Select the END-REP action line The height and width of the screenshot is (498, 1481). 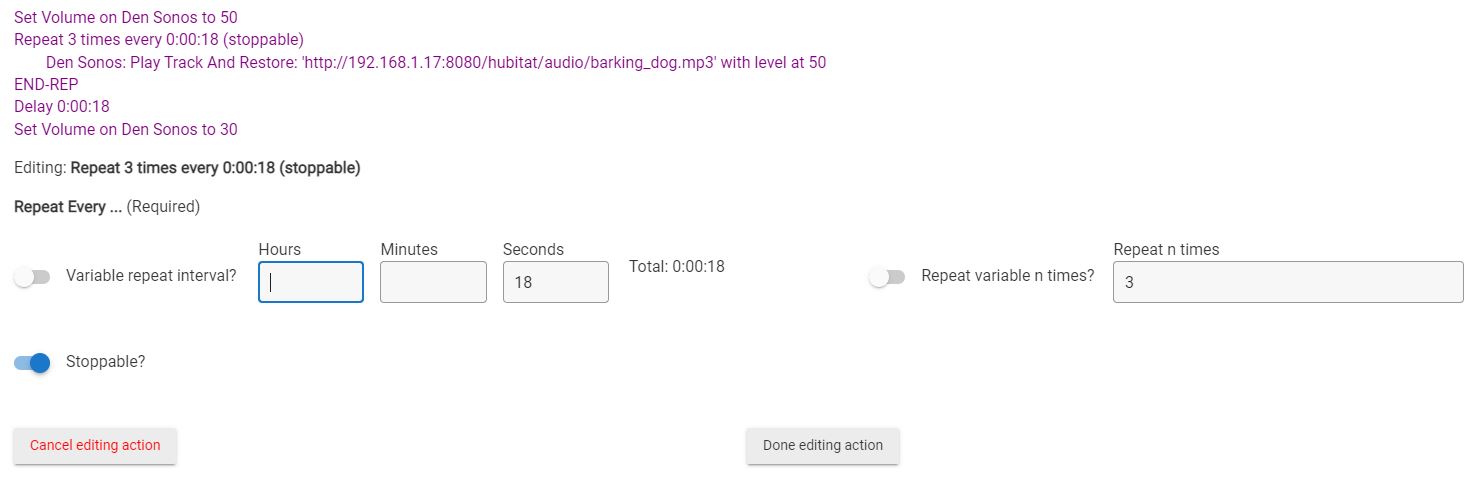(x=46, y=85)
